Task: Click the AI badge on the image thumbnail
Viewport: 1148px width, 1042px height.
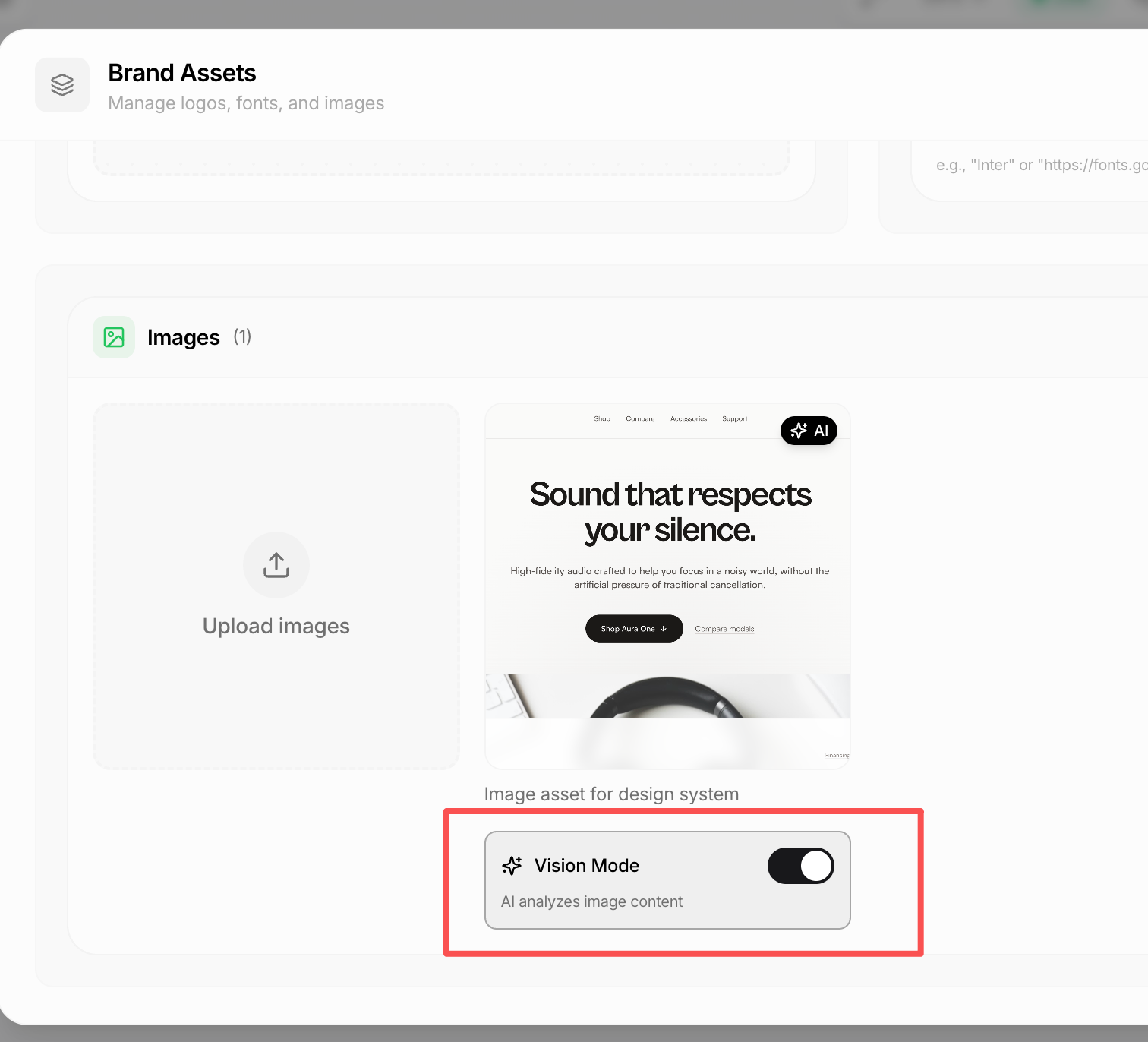Action: pyautogui.click(x=809, y=431)
